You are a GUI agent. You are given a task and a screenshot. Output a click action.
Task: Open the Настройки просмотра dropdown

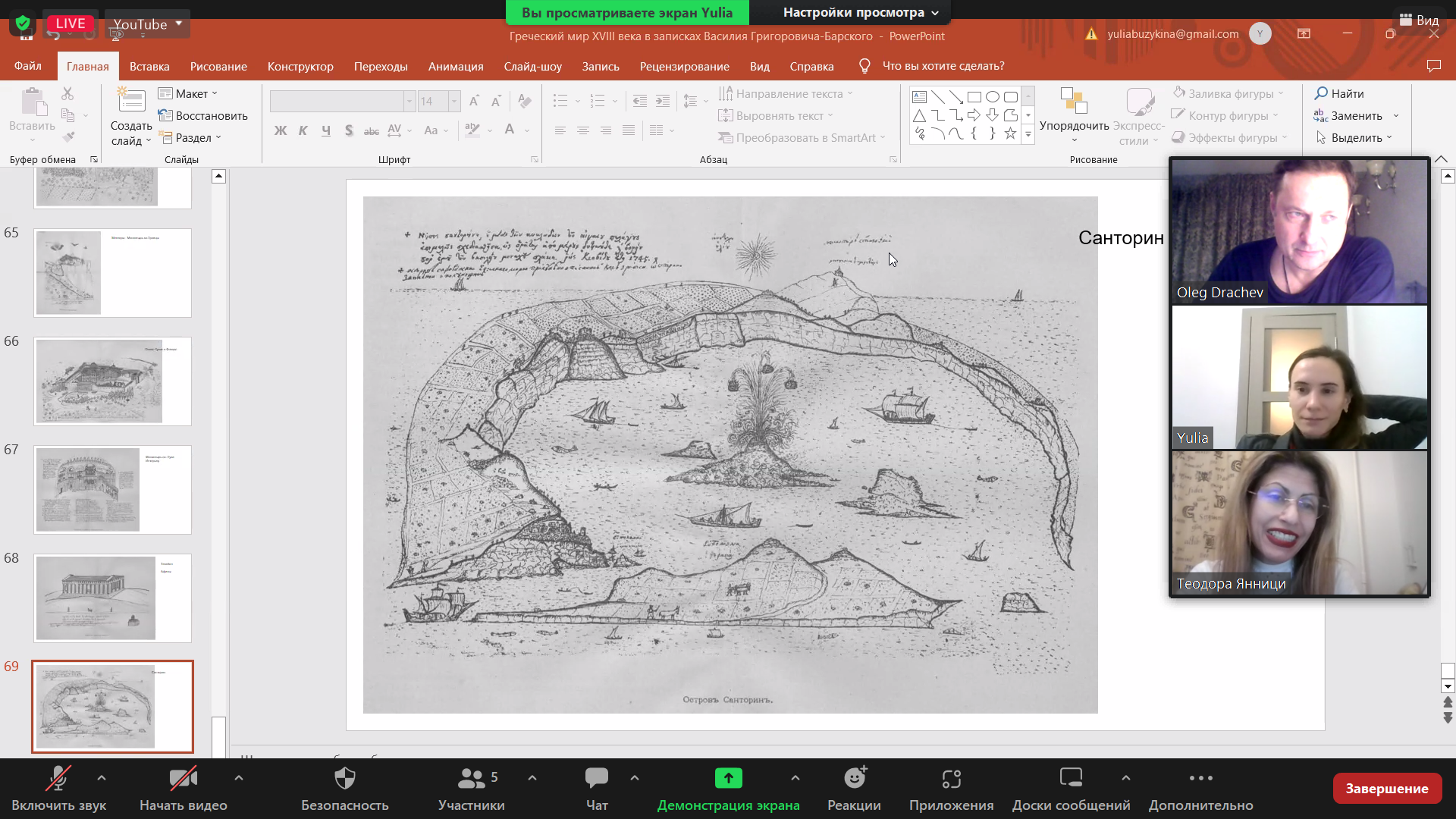861,12
